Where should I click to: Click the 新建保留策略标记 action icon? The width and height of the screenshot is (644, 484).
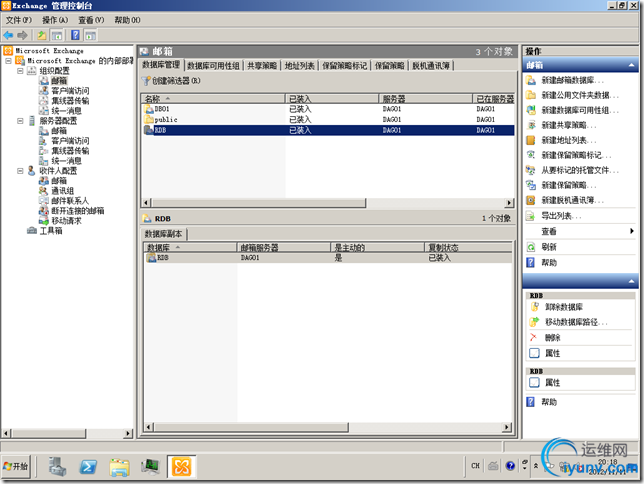[531, 155]
